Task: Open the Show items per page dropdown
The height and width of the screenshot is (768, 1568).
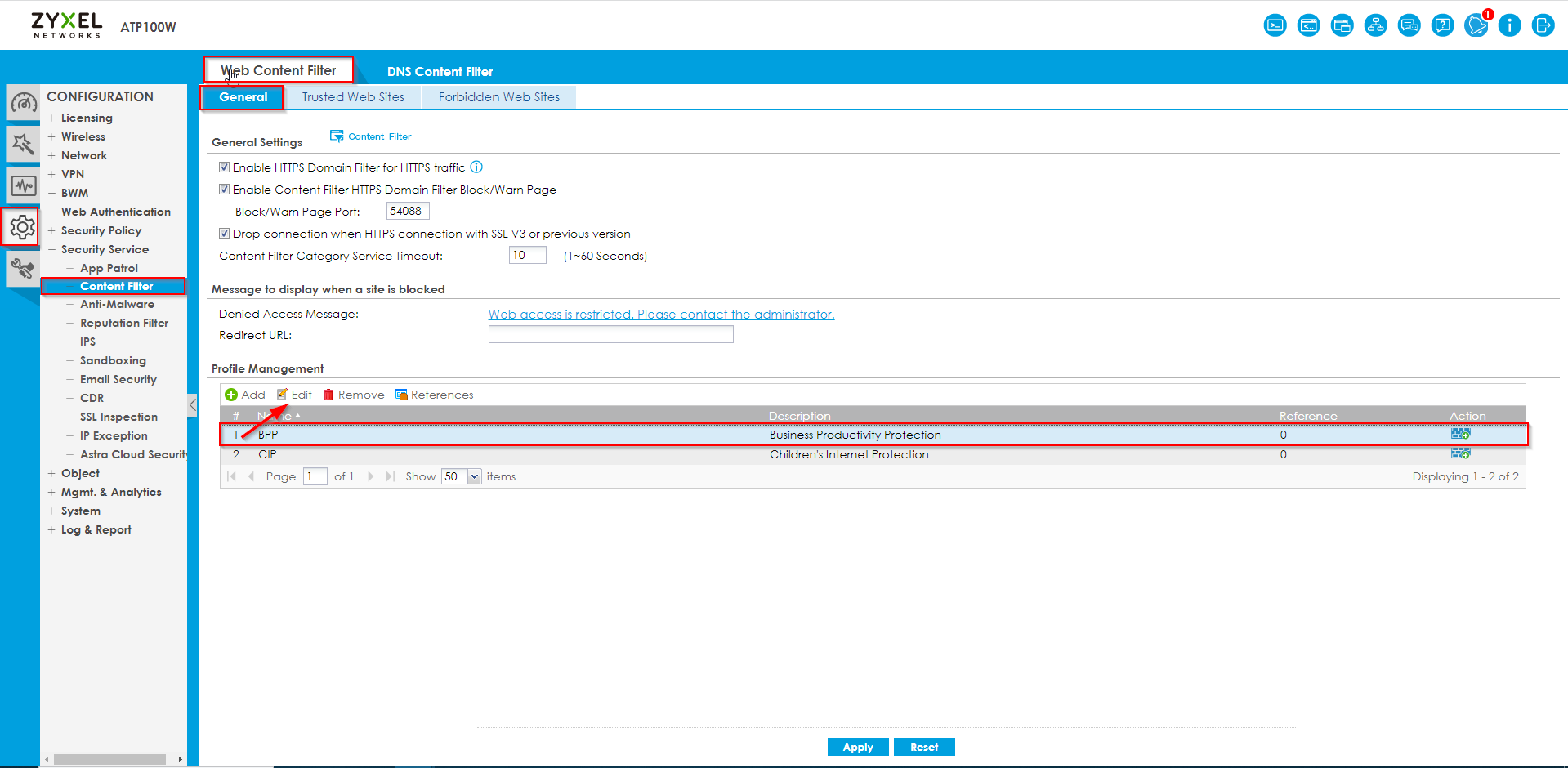Action: (x=474, y=476)
